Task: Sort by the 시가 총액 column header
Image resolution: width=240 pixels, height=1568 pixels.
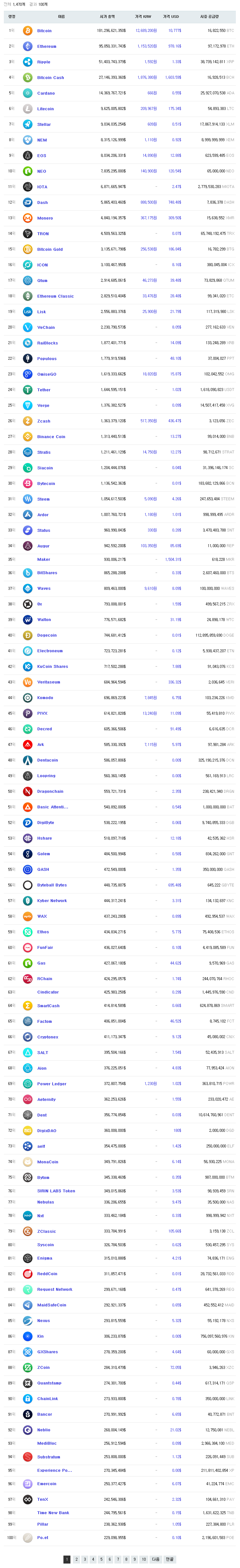Action: 107,17
